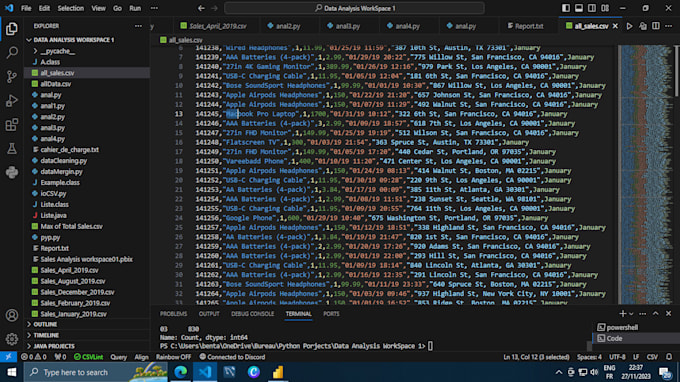Toggle the bottom panel layout icon

[579, 8]
